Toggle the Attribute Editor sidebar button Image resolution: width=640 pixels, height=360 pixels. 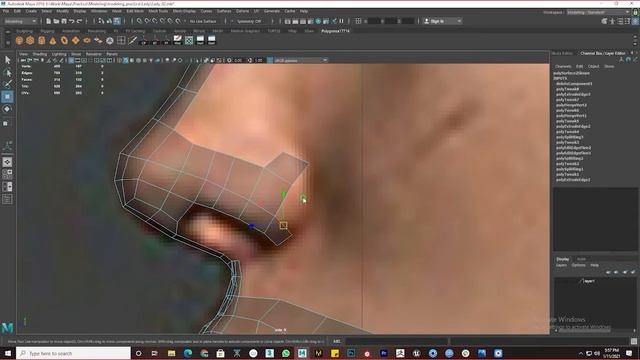(x=620, y=21)
